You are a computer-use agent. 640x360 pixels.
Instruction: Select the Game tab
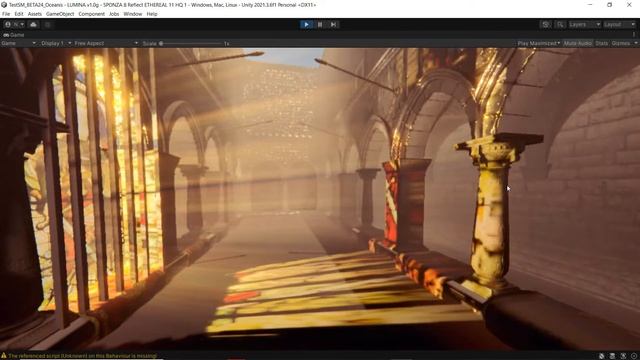click(x=14, y=35)
